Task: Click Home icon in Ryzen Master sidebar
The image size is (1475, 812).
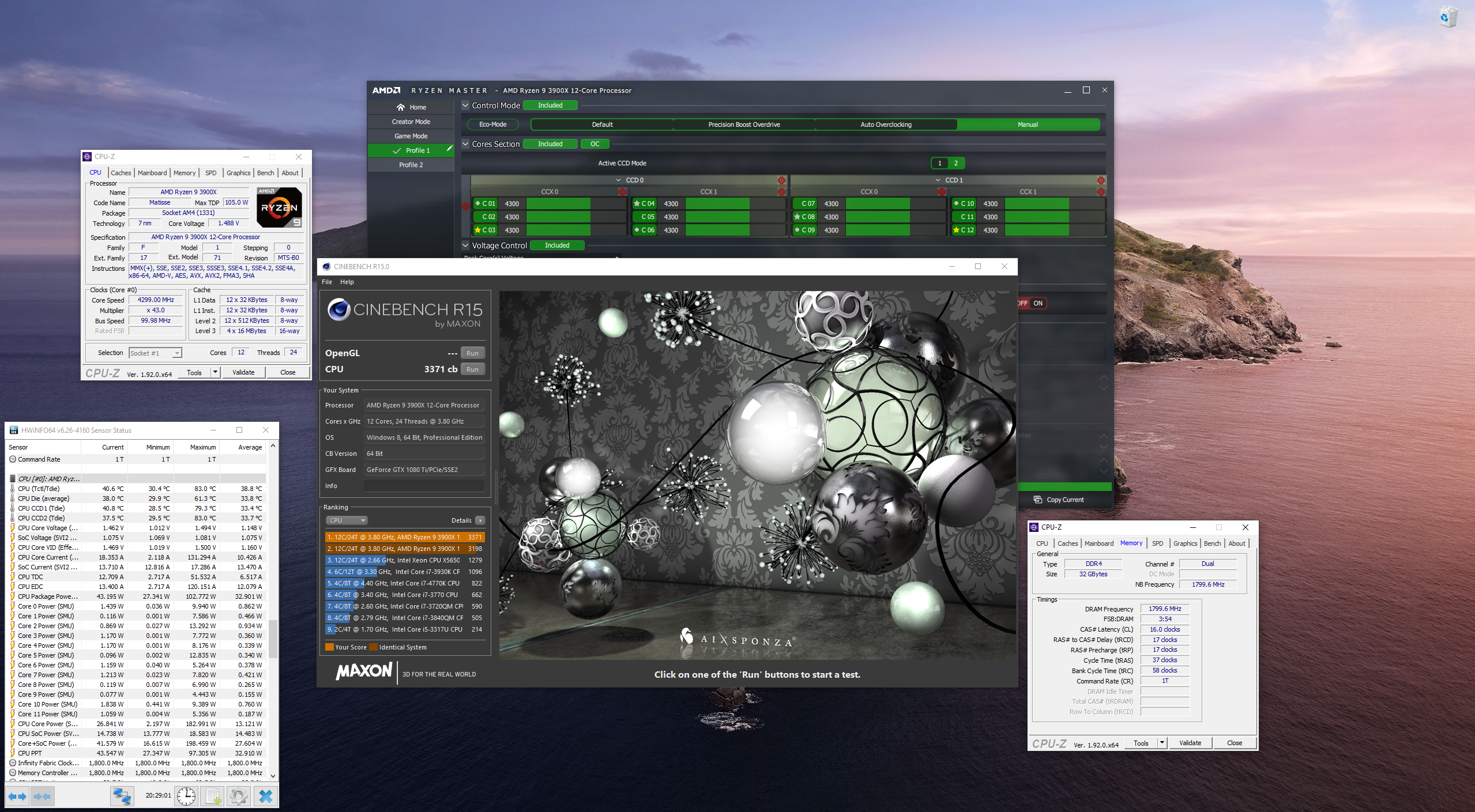Action: click(x=401, y=107)
